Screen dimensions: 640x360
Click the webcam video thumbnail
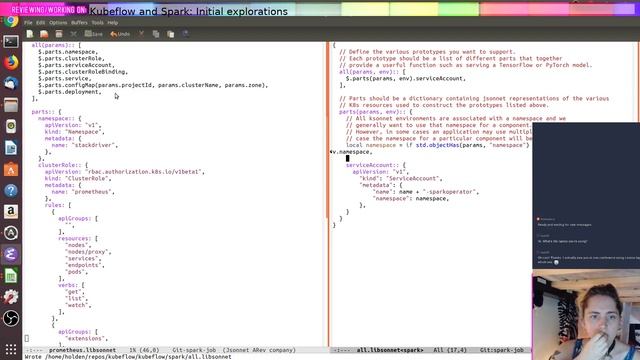click(x=586, y=316)
